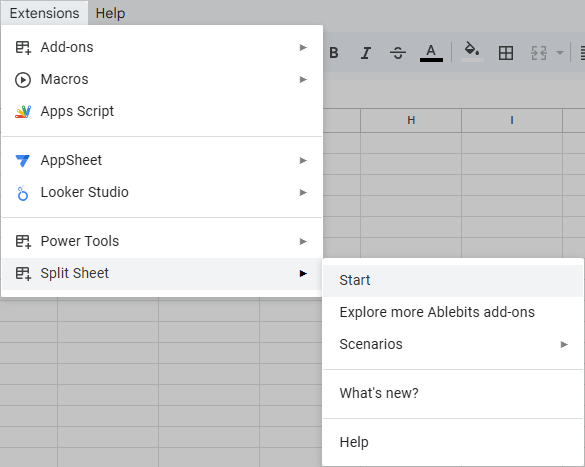Toggle italic text formatting
585x467 pixels.
click(366, 53)
